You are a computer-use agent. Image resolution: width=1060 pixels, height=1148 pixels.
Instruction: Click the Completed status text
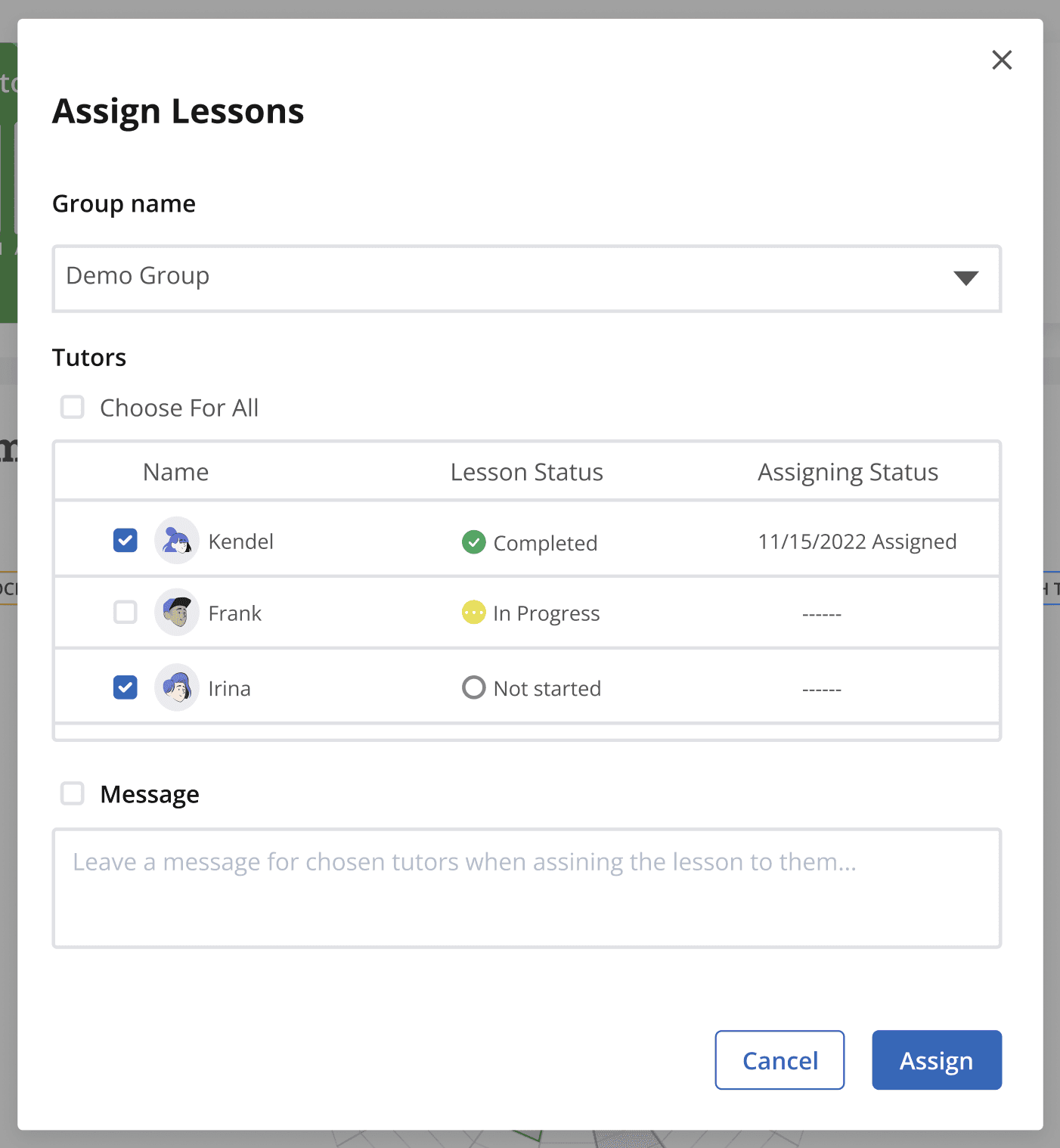click(x=546, y=543)
